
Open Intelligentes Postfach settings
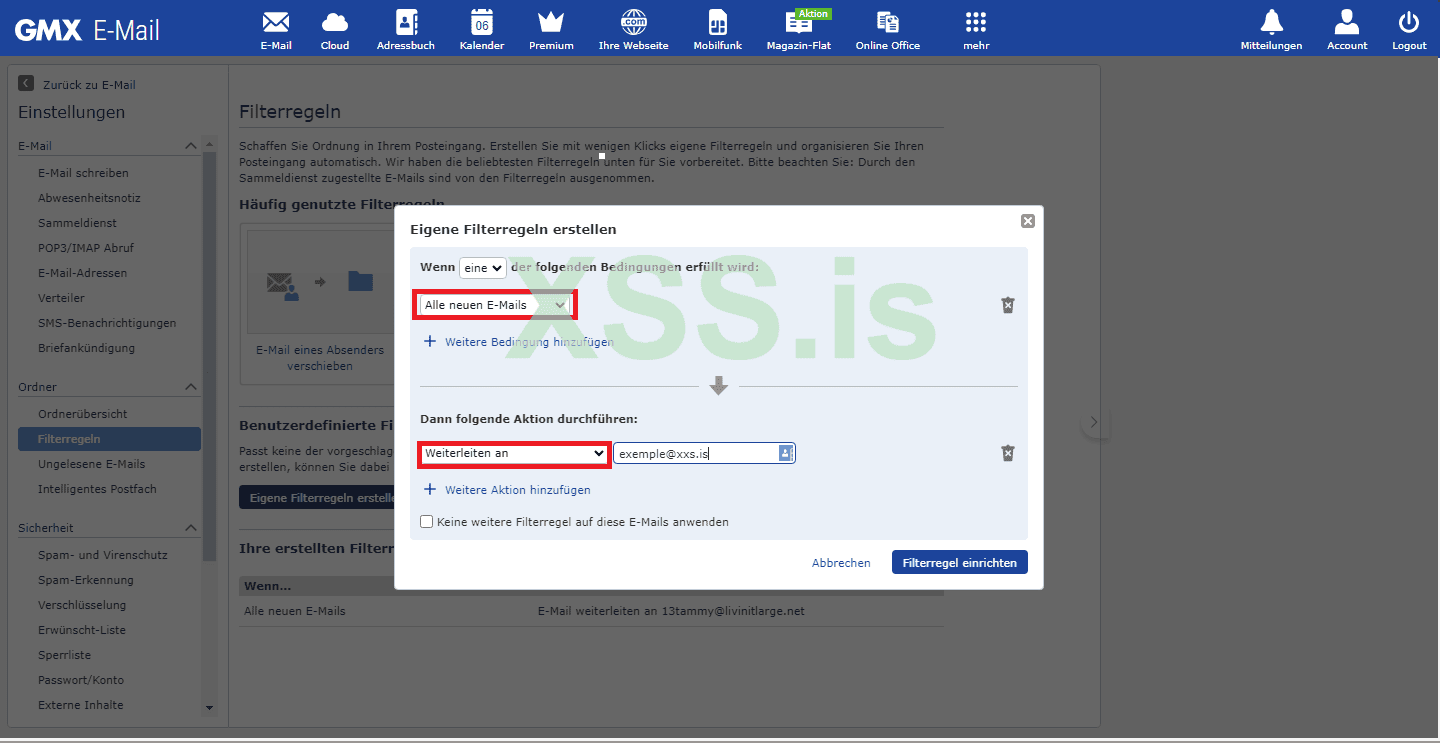(x=97, y=489)
